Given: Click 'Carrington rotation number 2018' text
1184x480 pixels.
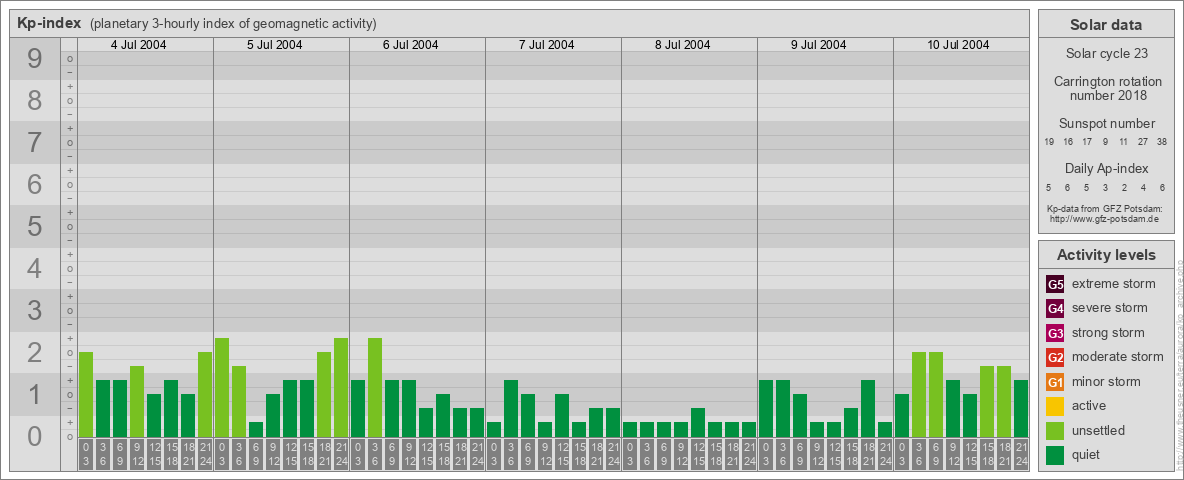Looking at the screenshot, I should click(1108, 88).
